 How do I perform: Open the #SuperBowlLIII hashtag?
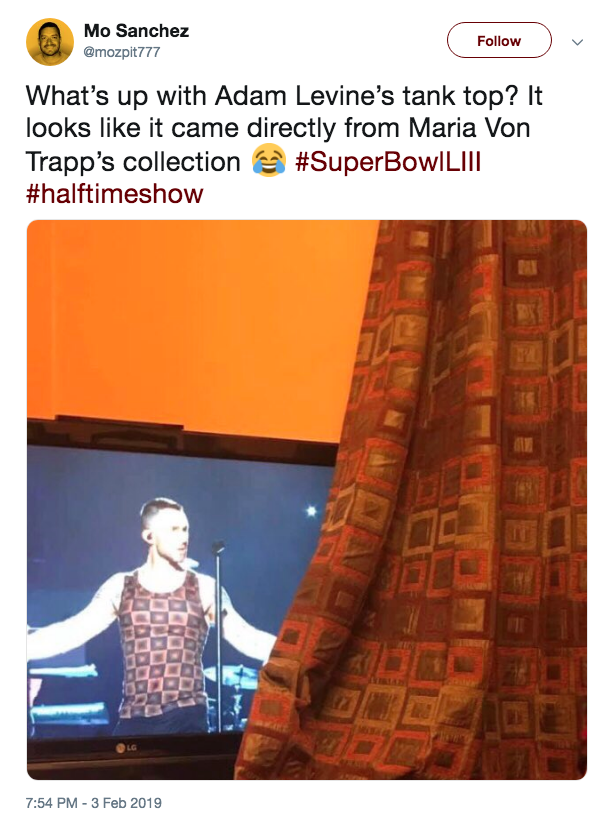point(387,161)
